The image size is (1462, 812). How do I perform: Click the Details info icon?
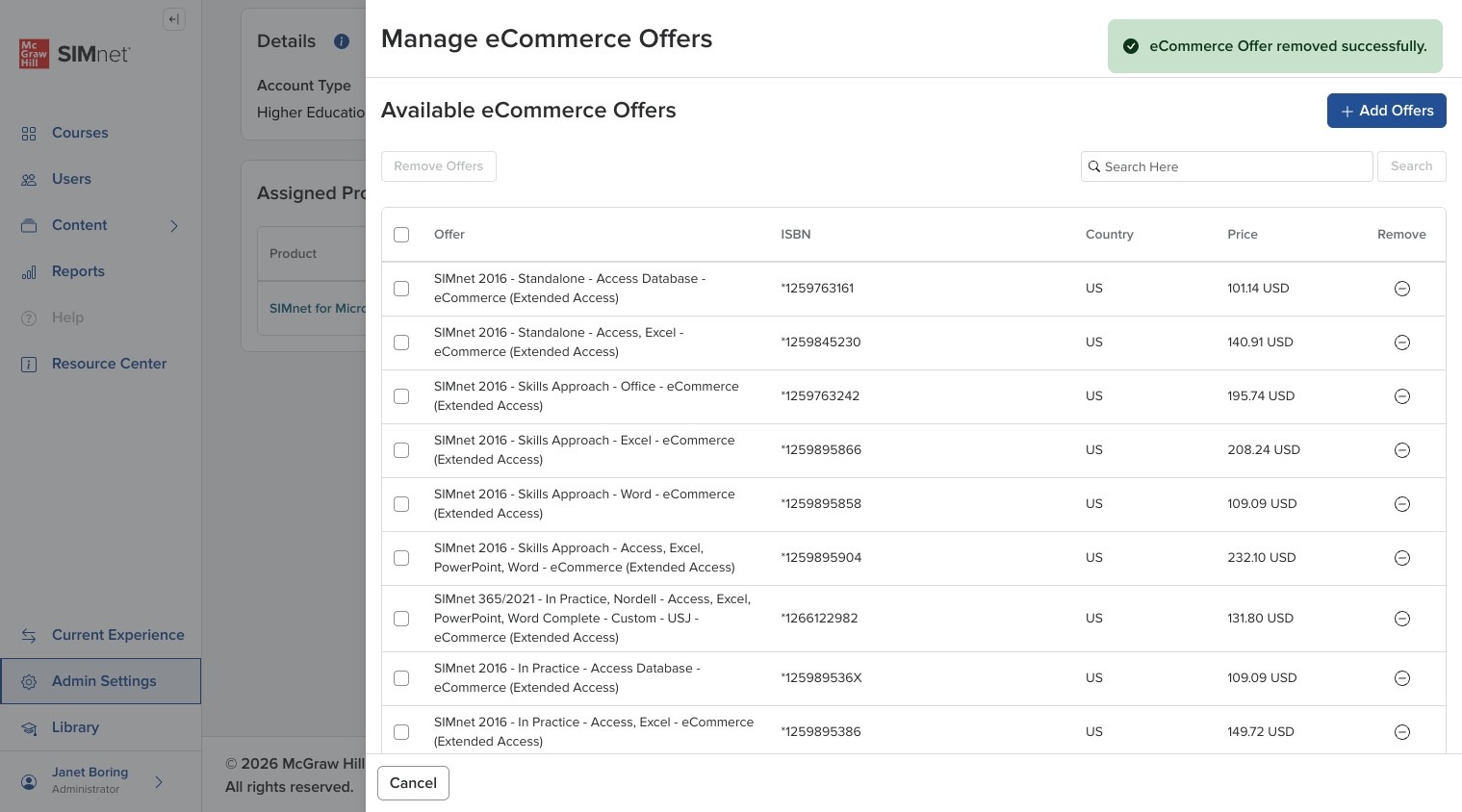(341, 41)
